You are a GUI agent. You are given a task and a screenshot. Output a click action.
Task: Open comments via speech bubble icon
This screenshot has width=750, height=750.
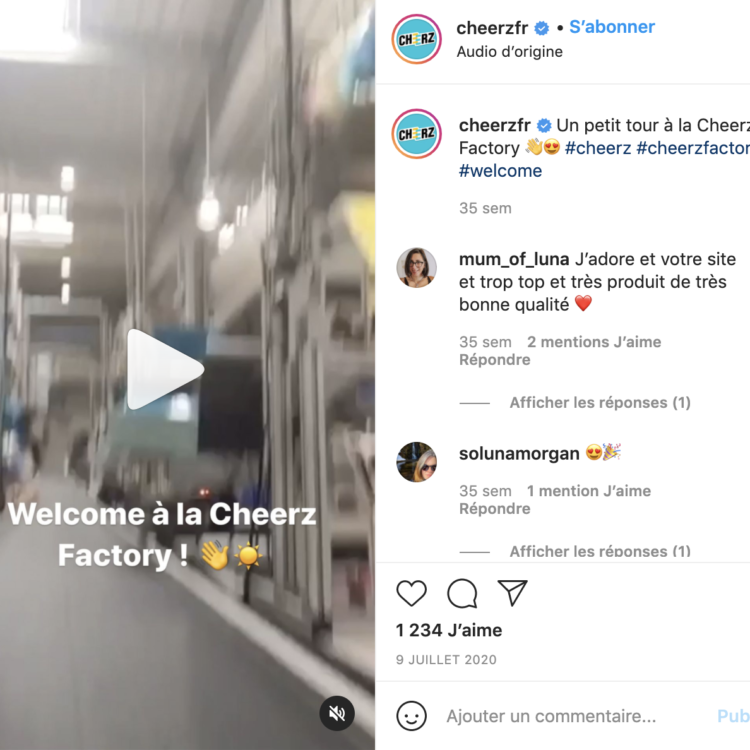(x=462, y=593)
